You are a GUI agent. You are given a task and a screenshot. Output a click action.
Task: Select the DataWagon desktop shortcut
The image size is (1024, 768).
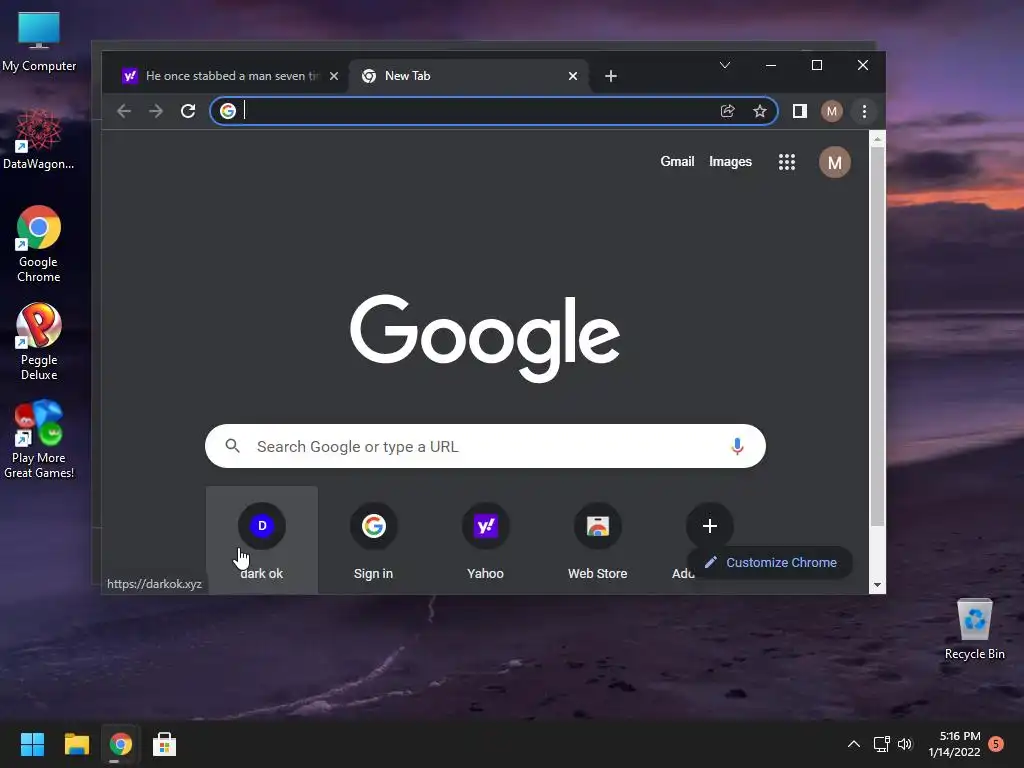point(39,140)
